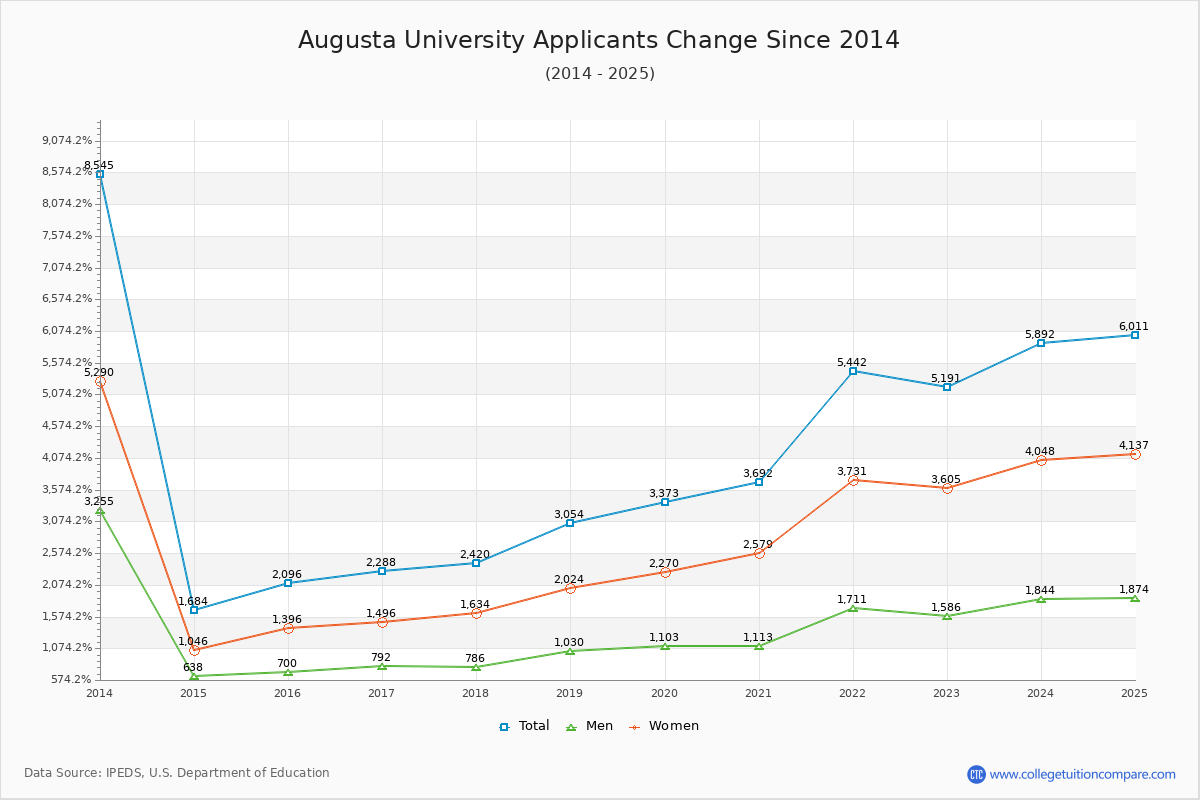Click the 574.2% y-axis label
Viewport: 1200px width, 800px height.
point(72,679)
